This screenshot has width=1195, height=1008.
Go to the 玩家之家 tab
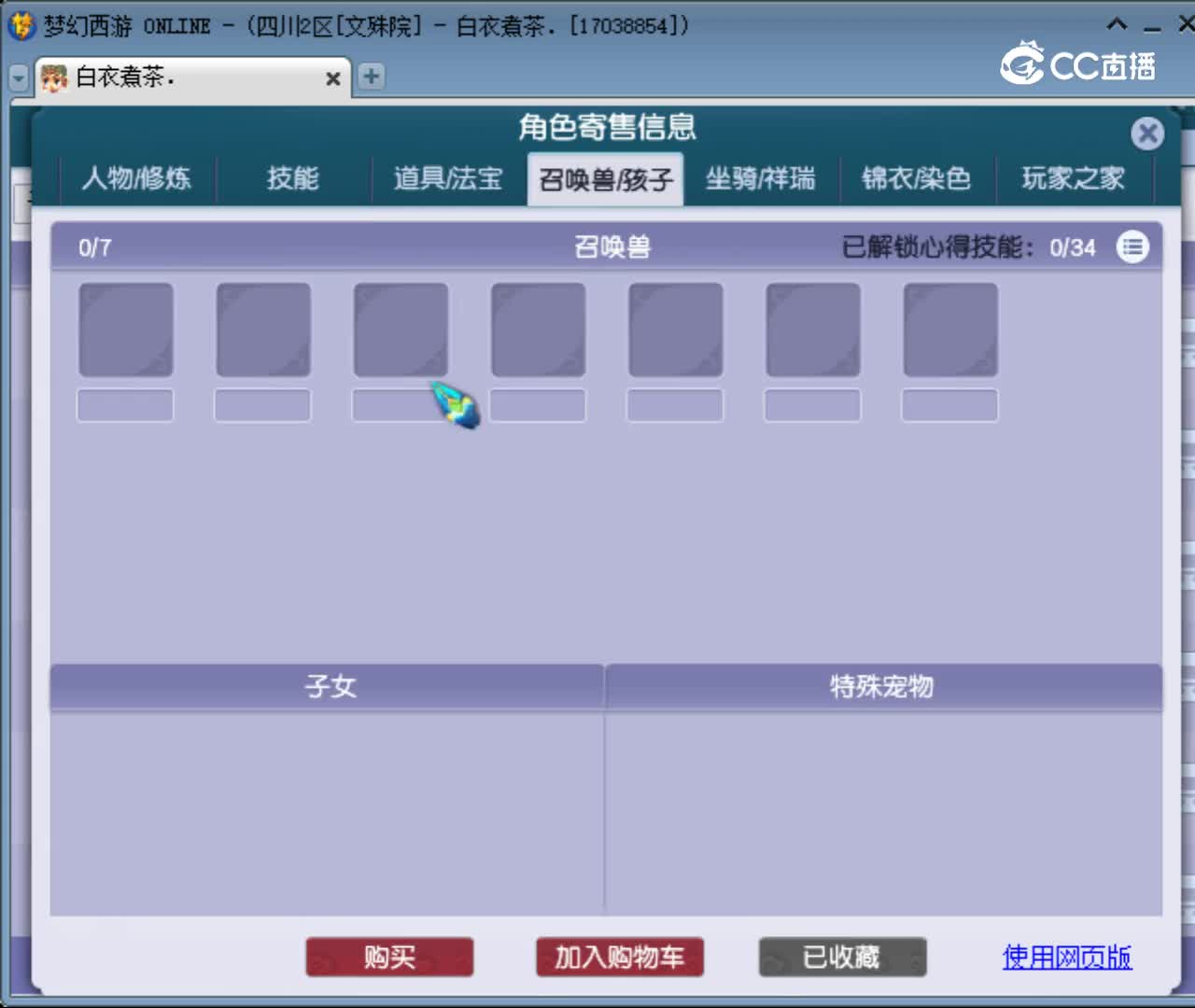(1074, 178)
